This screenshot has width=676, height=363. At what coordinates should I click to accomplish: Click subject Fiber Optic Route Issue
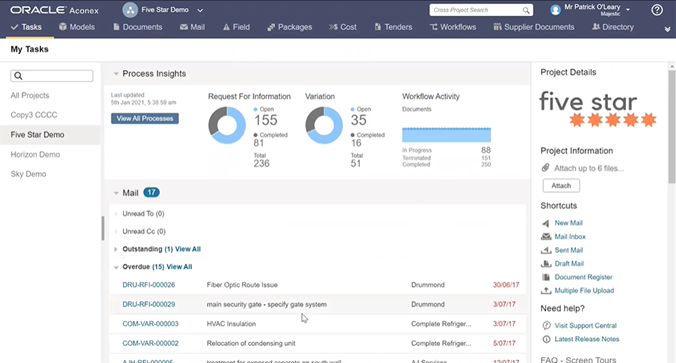click(242, 285)
